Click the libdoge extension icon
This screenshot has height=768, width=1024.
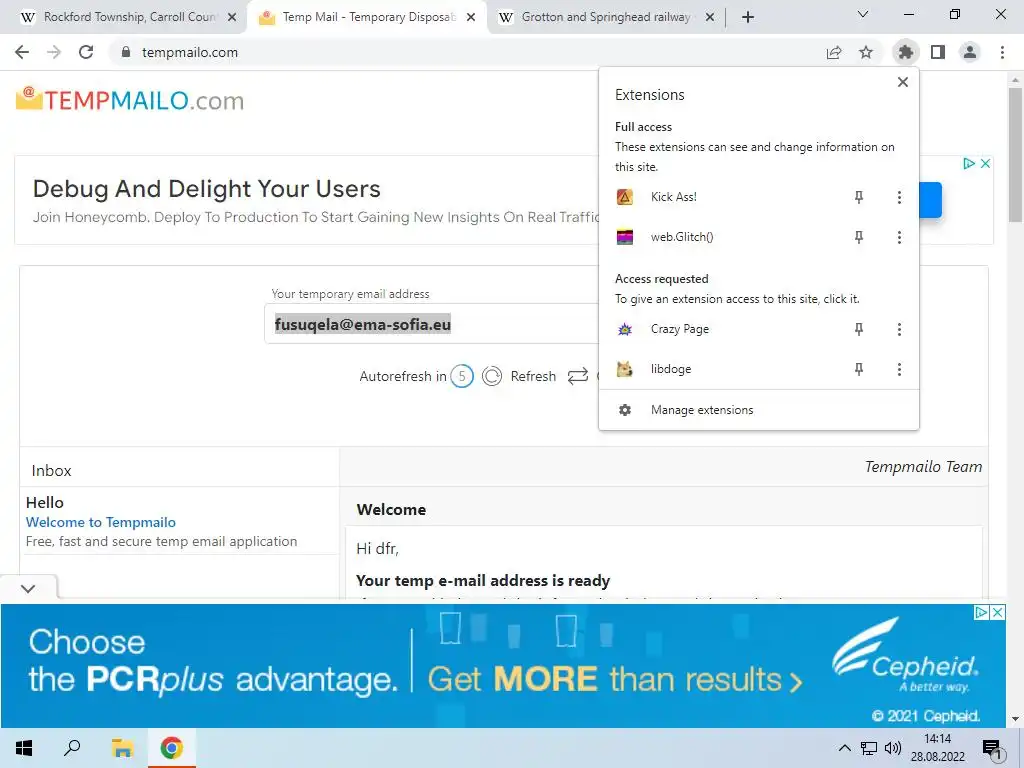click(x=625, y=369)
